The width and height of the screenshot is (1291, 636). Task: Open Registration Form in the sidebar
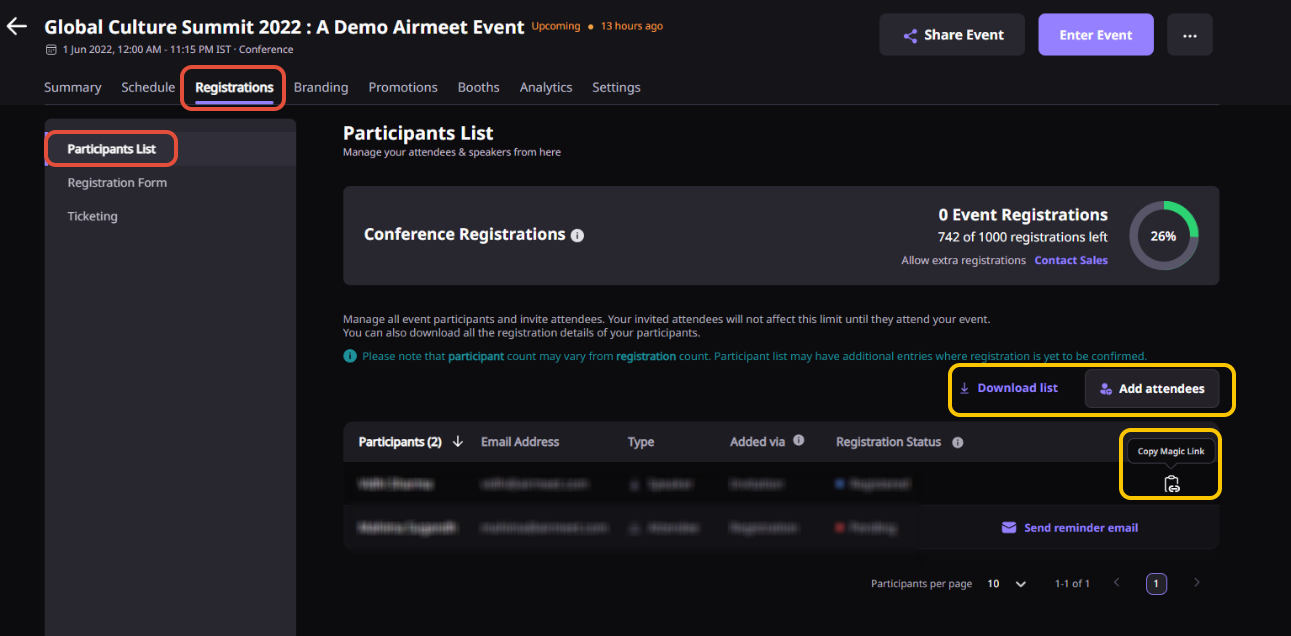117,183
